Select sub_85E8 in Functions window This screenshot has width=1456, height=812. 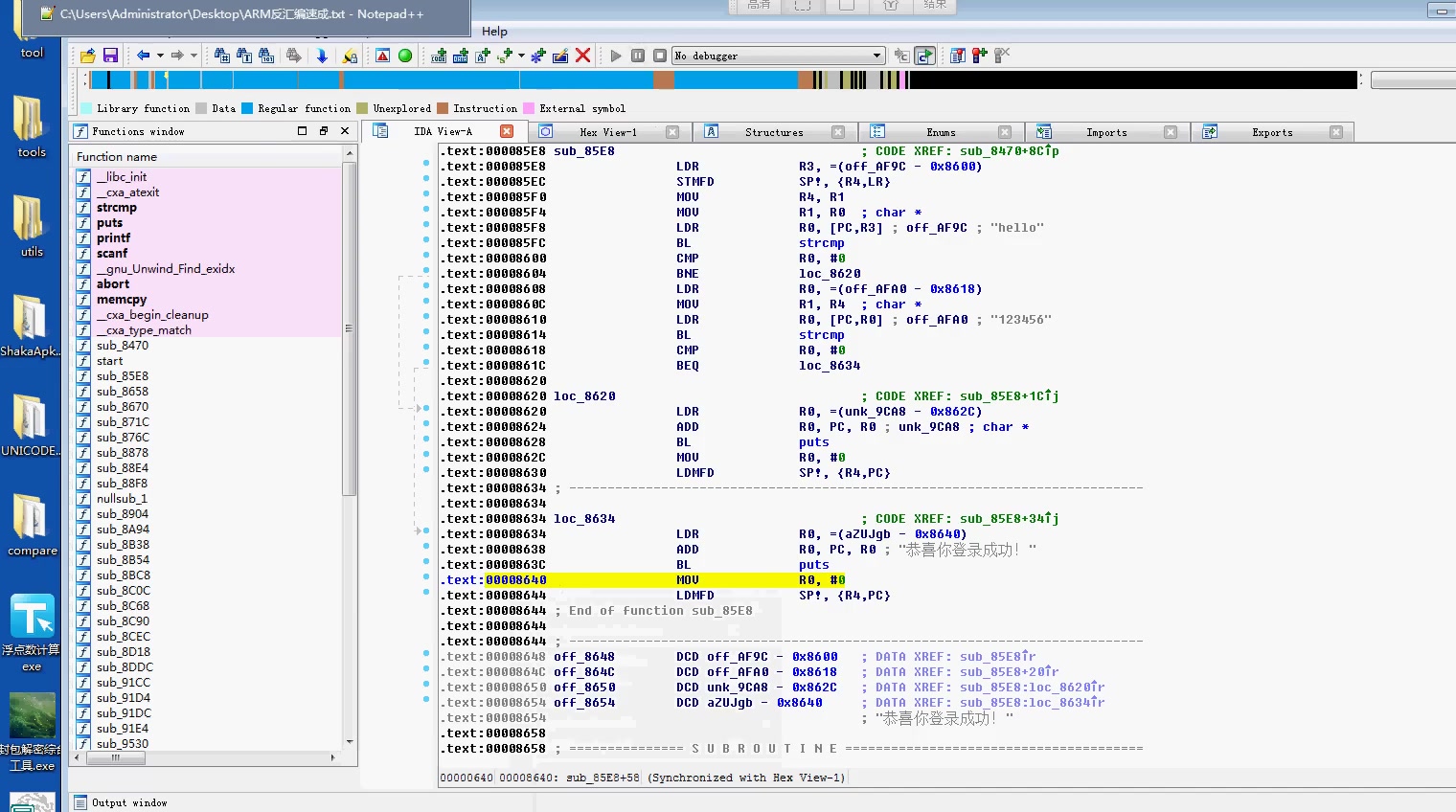[x=122, y=376]
